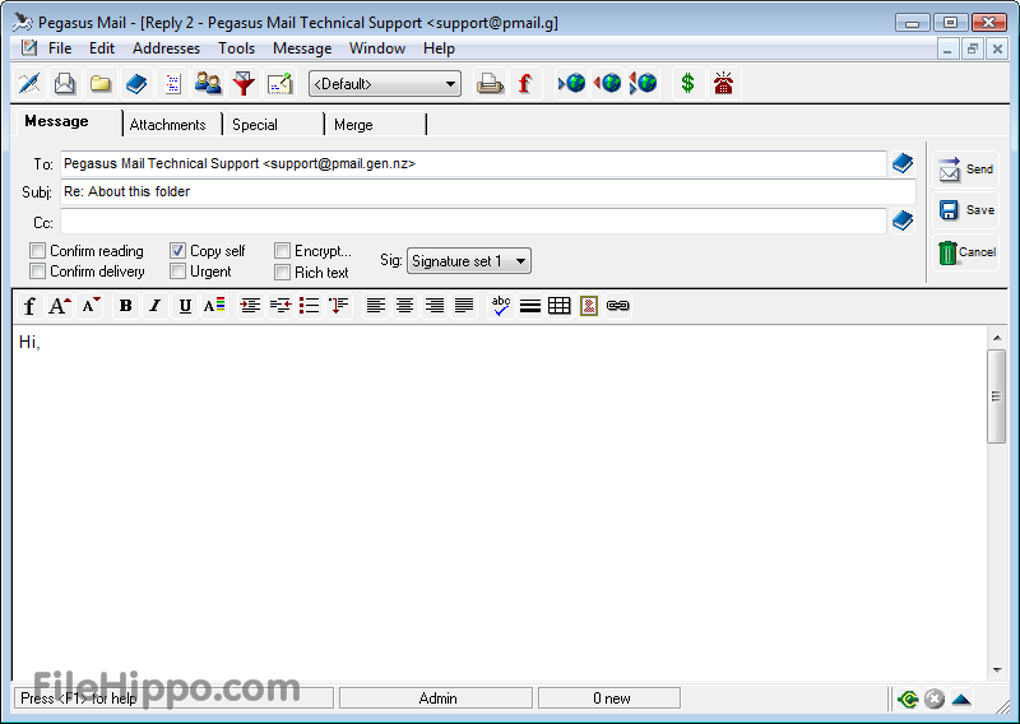The image size is (1020, 724).
Task: Click the mail filter funnel icon
Action: point(244,84)
